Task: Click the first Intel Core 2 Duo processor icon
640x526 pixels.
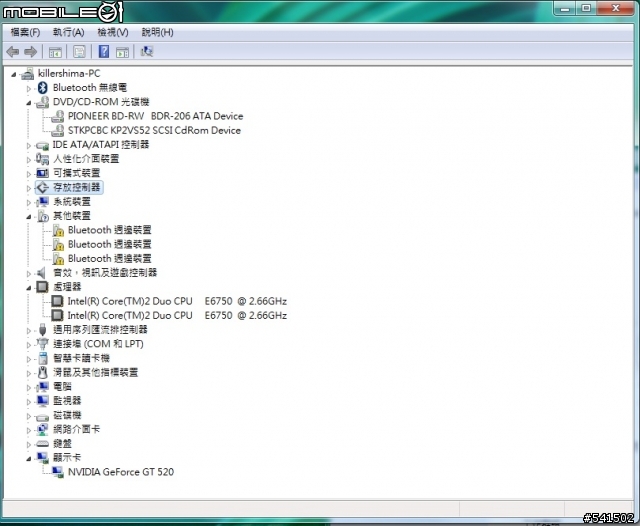Action: [x=57, y=302]
